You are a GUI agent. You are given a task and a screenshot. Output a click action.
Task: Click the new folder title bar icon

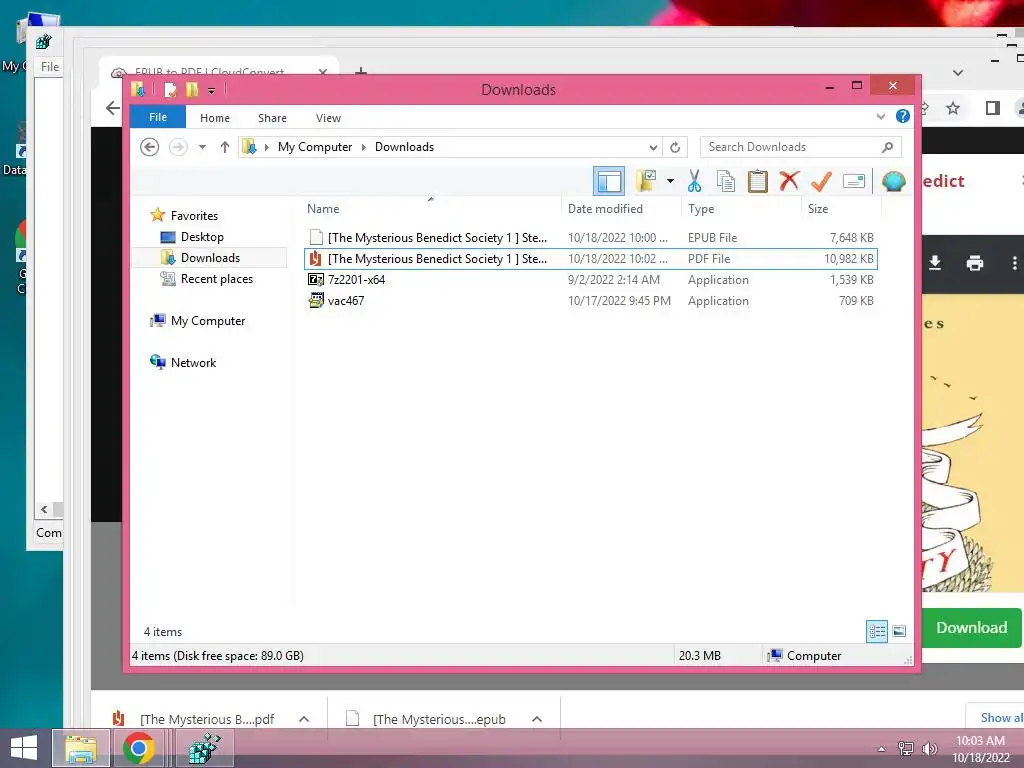(x=192, y=89)
